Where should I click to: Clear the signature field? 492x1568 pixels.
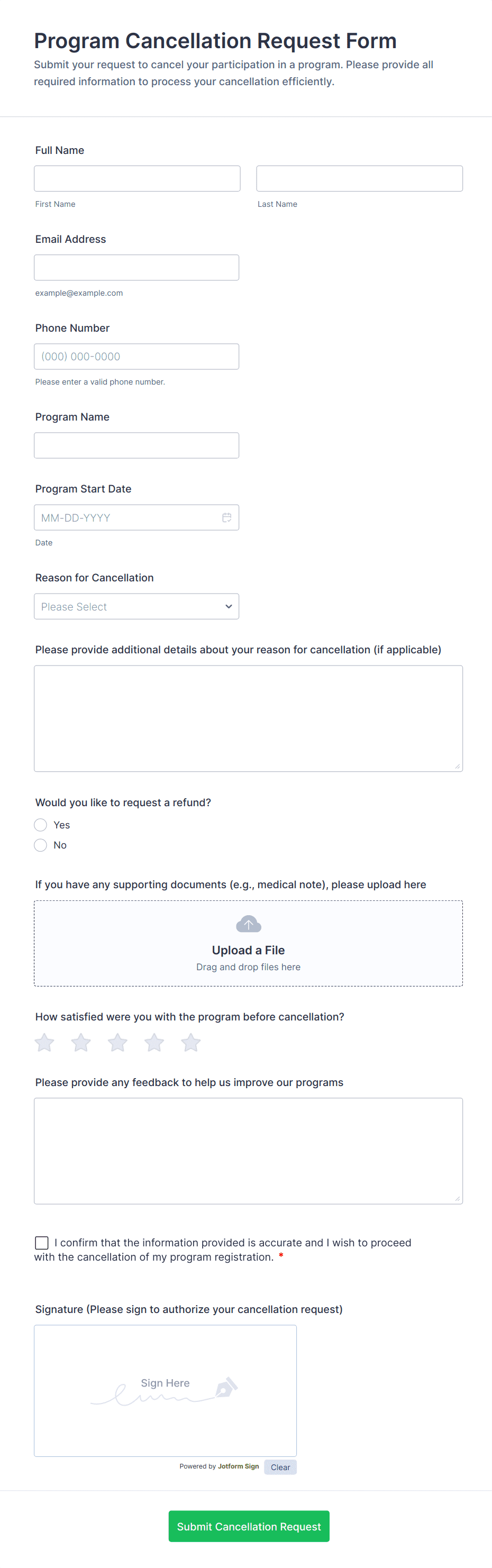coord(280,1467)
